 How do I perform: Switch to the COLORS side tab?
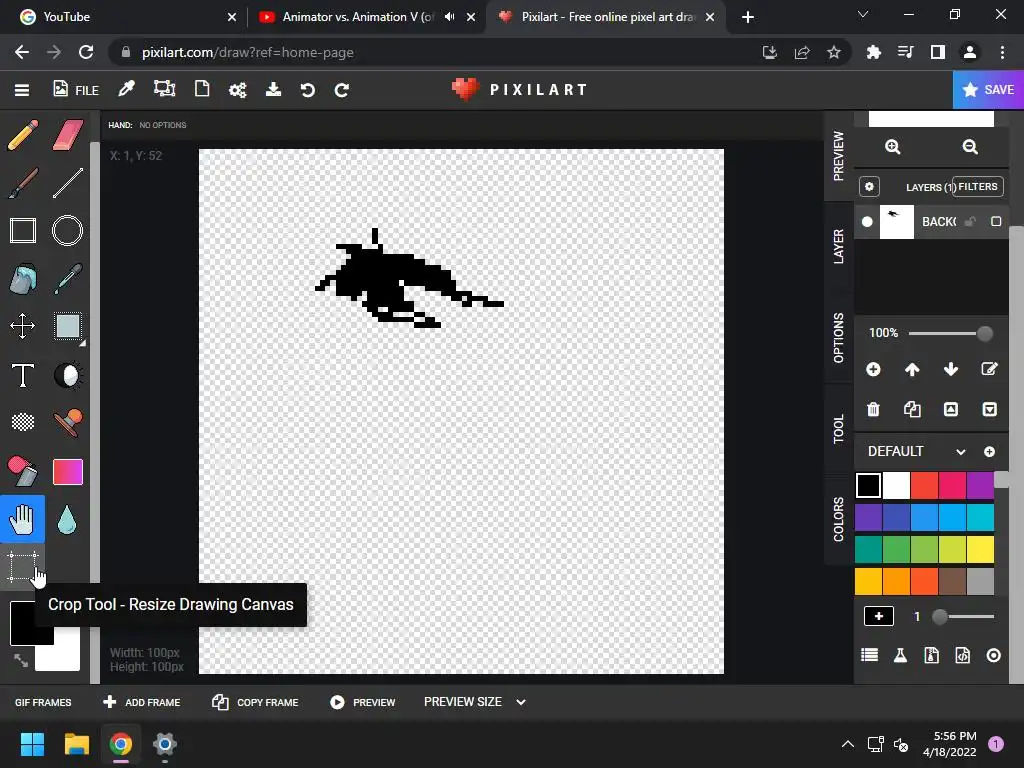(839, 519)
